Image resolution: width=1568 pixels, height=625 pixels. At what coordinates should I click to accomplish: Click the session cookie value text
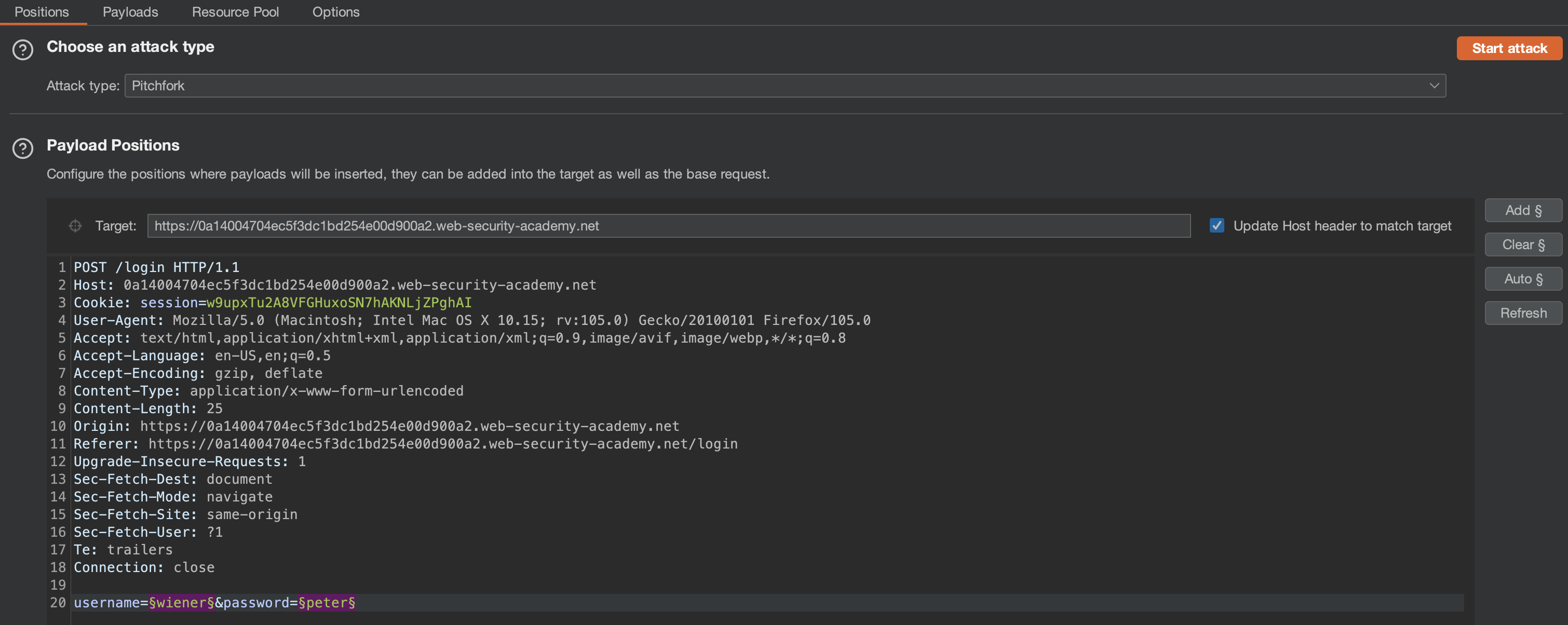tap(339, 303)
